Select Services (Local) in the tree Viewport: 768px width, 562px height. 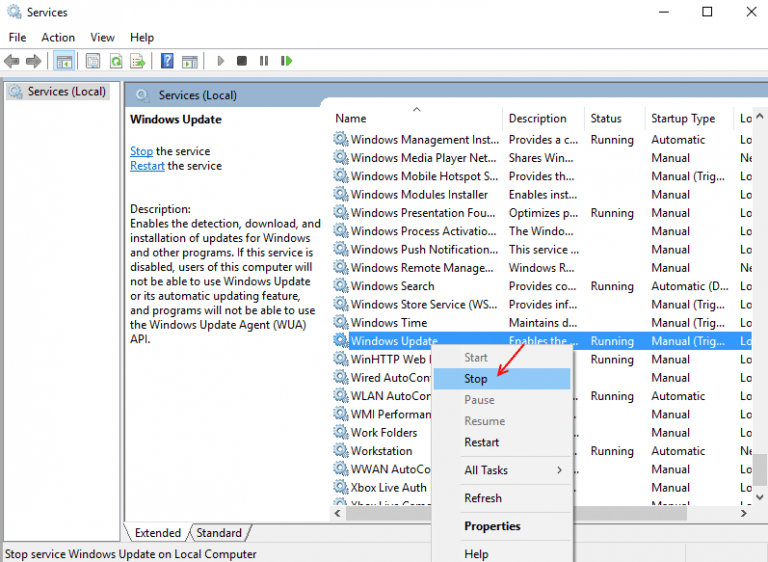pyautogui.click(x=58, y=92)
